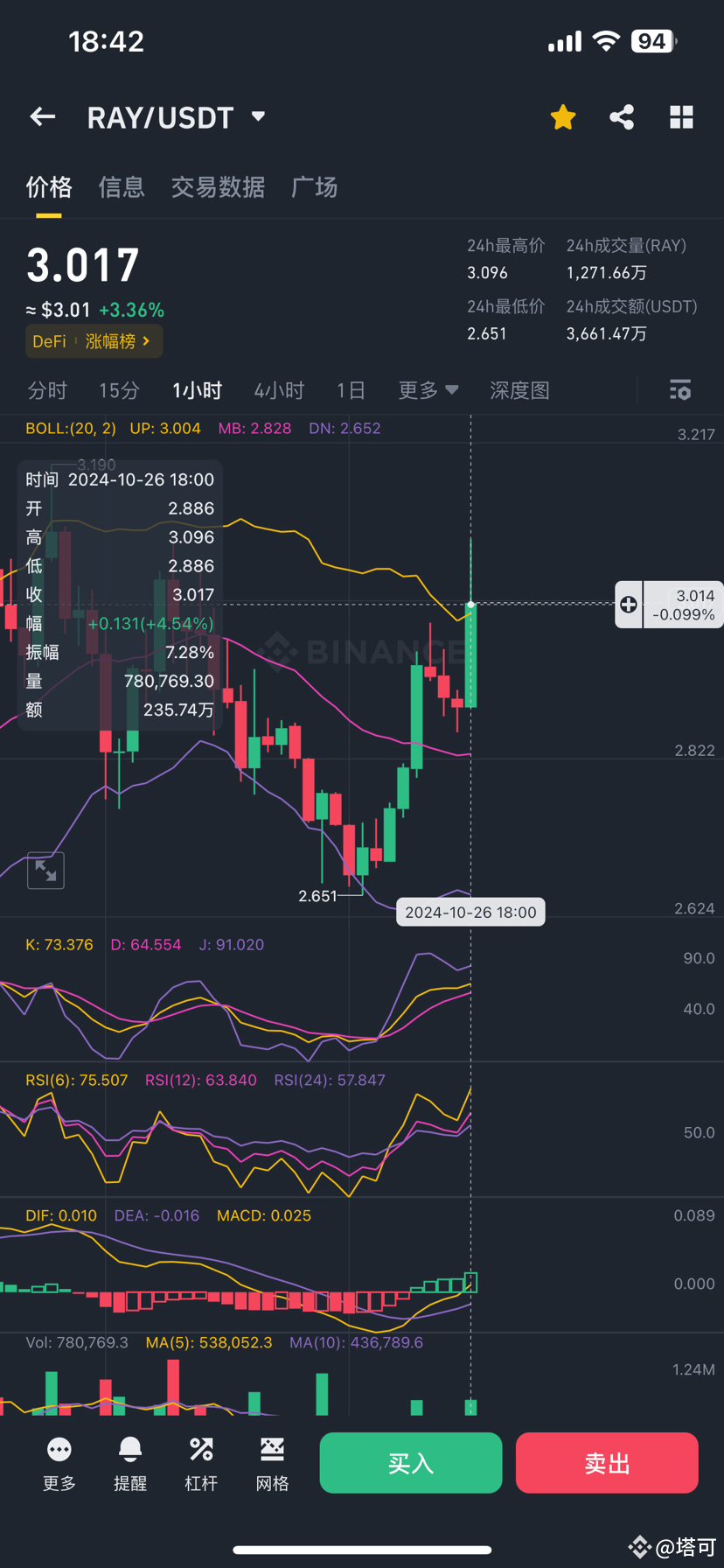
Task: Tap the RSI(6): 75.507 label
Action: click(77, 1081)
